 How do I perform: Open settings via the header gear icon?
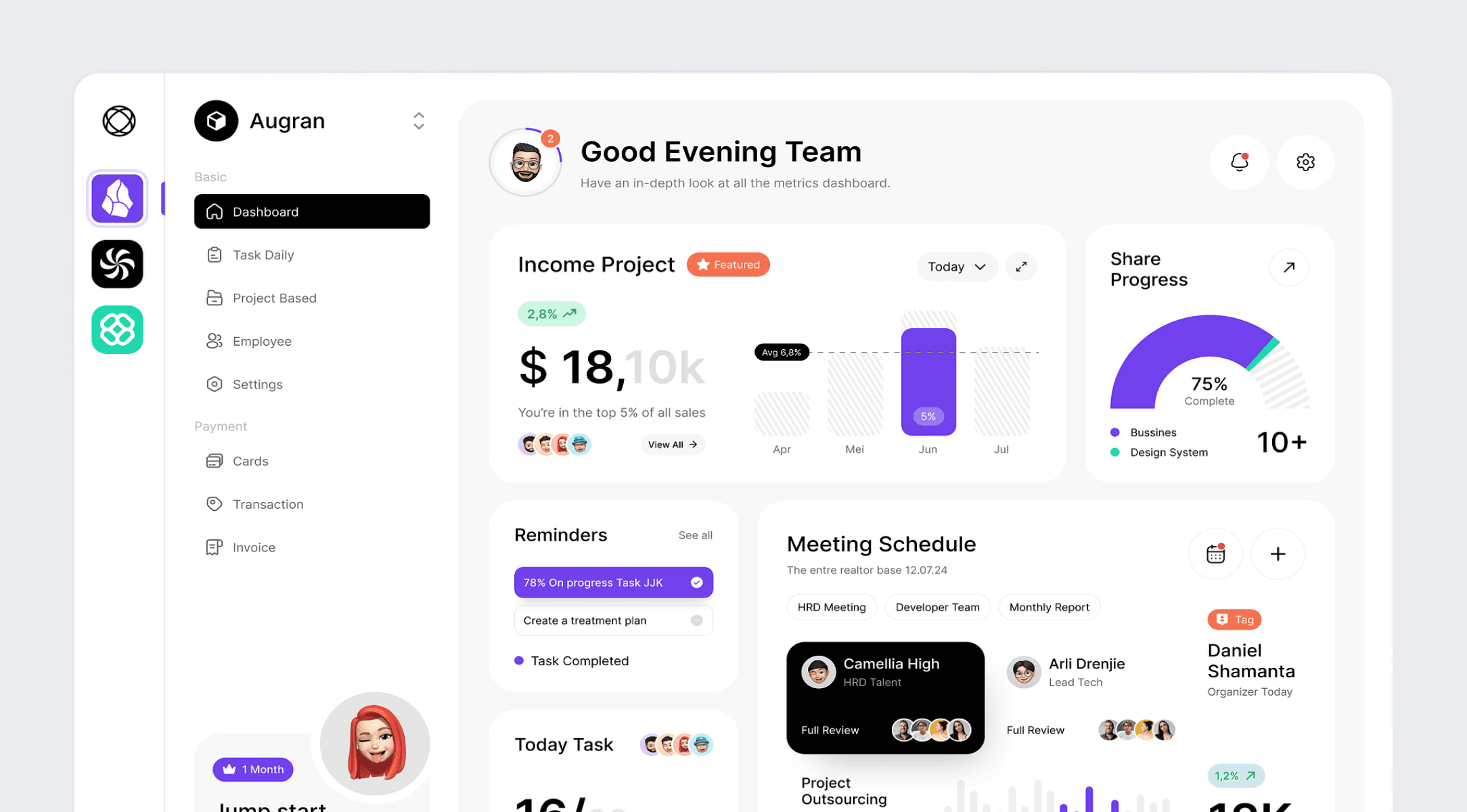[x=1305, y=162]
